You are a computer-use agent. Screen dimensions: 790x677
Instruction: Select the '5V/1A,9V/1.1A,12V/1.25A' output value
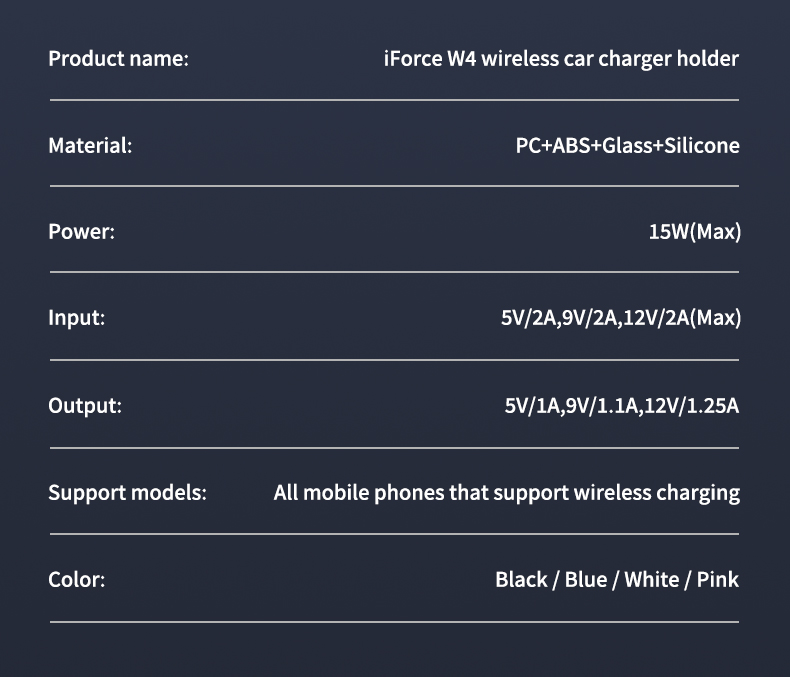coord(622,406)
